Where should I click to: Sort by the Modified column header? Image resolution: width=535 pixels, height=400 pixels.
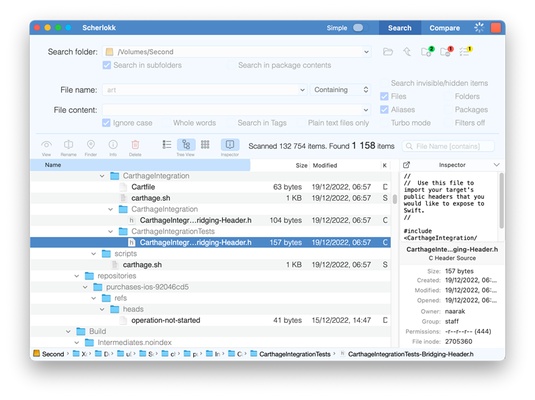325,166
